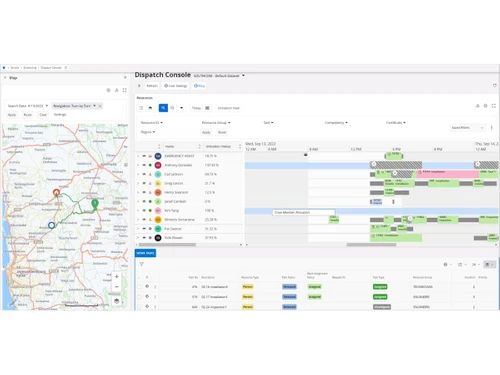500x375 pixels.
Task: Click the Refresh button
Action: pos(152,86)
